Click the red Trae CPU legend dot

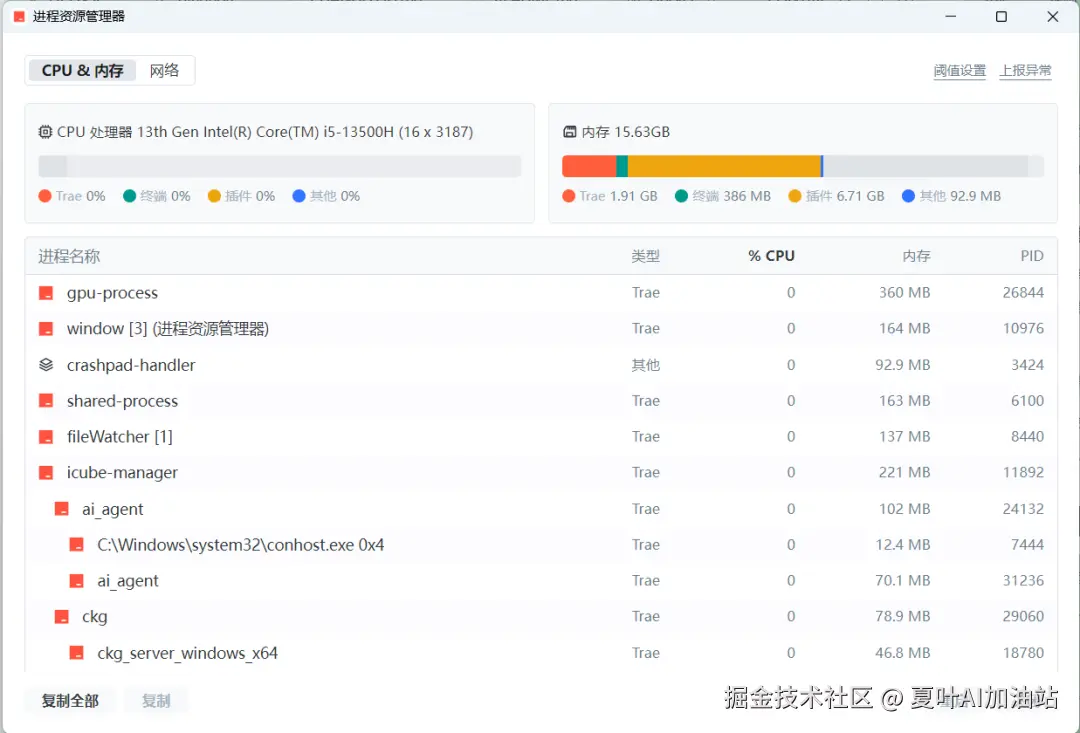pyautogui.click(x=45, y=196)
